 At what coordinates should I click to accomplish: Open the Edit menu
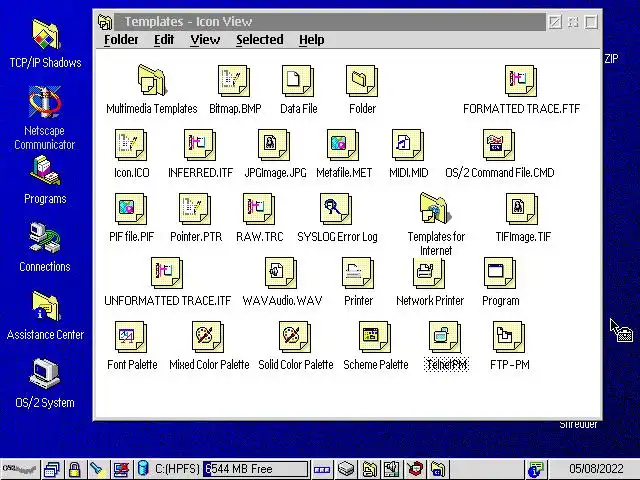coord(164,40)
